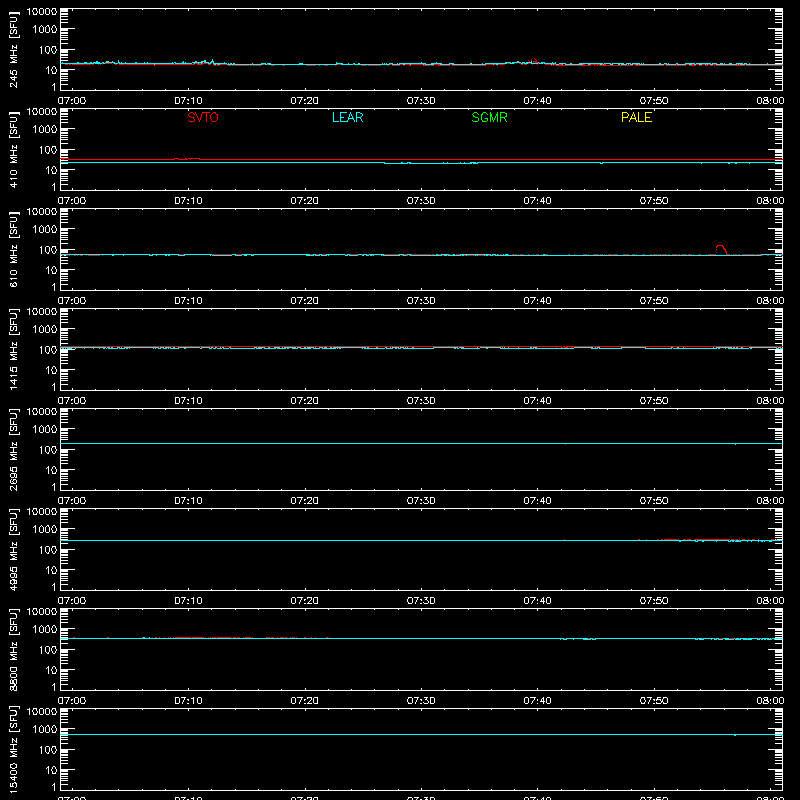Click the 10000 y-axis label of the 8800 MHz plot
The image size is (800, 800).
click(x=42, y=611)
